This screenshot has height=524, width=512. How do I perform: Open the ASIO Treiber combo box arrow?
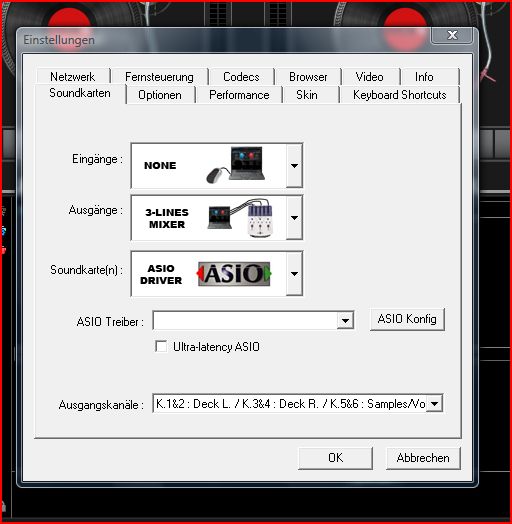pyautogui.click(x=345, y=321)
